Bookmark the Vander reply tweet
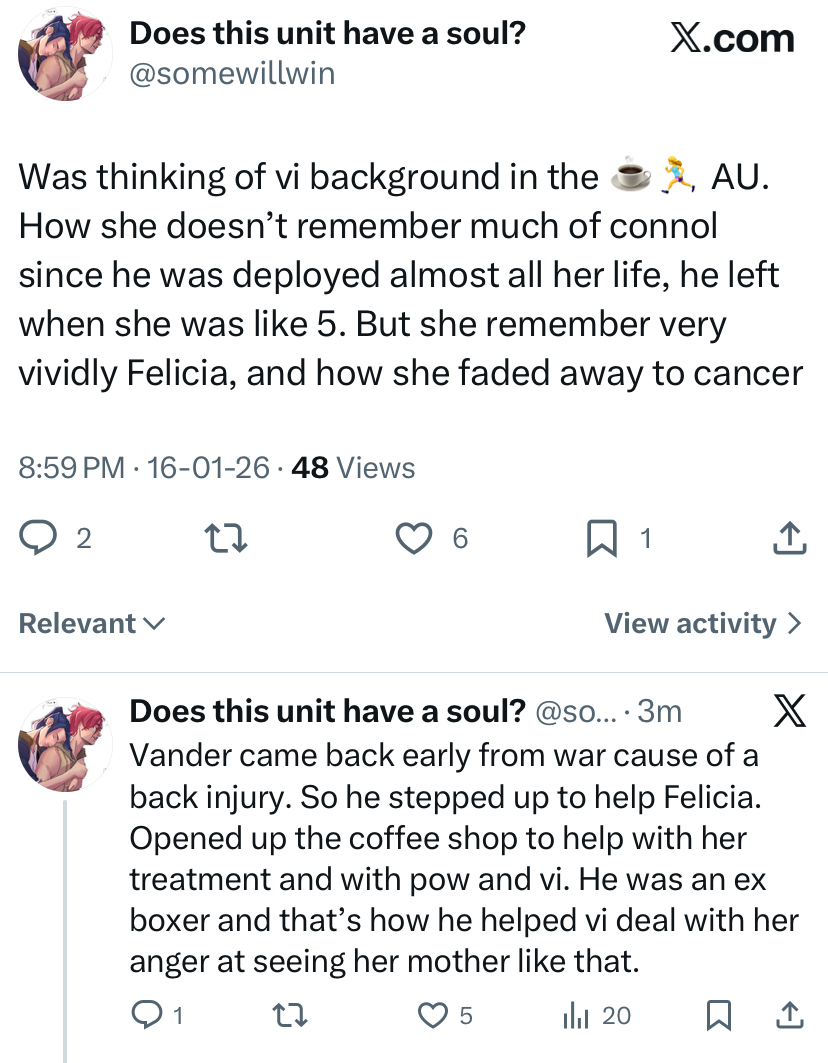This screenshot has height=1063, width=828. (x=717, y=1016)
